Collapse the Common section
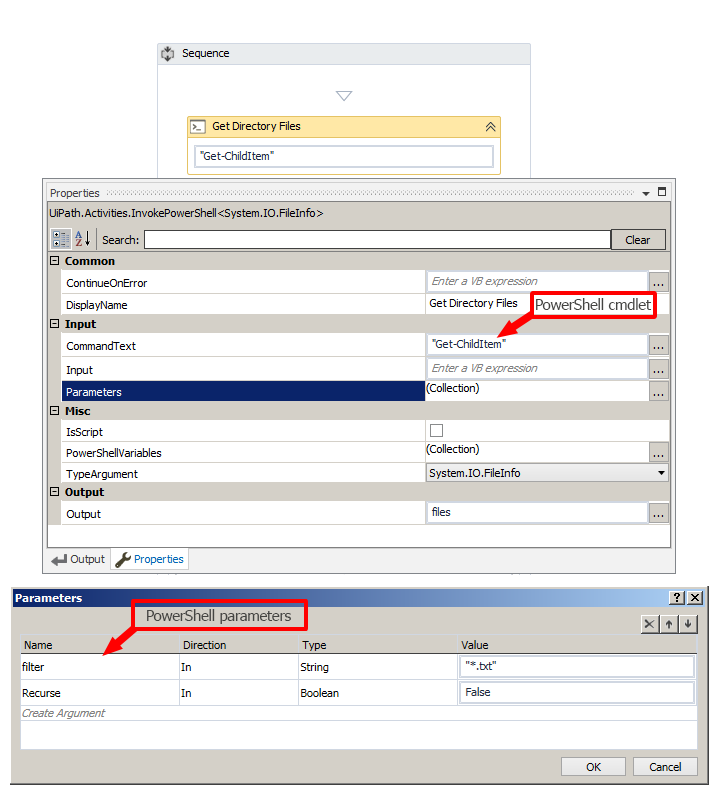 [55, 261]
